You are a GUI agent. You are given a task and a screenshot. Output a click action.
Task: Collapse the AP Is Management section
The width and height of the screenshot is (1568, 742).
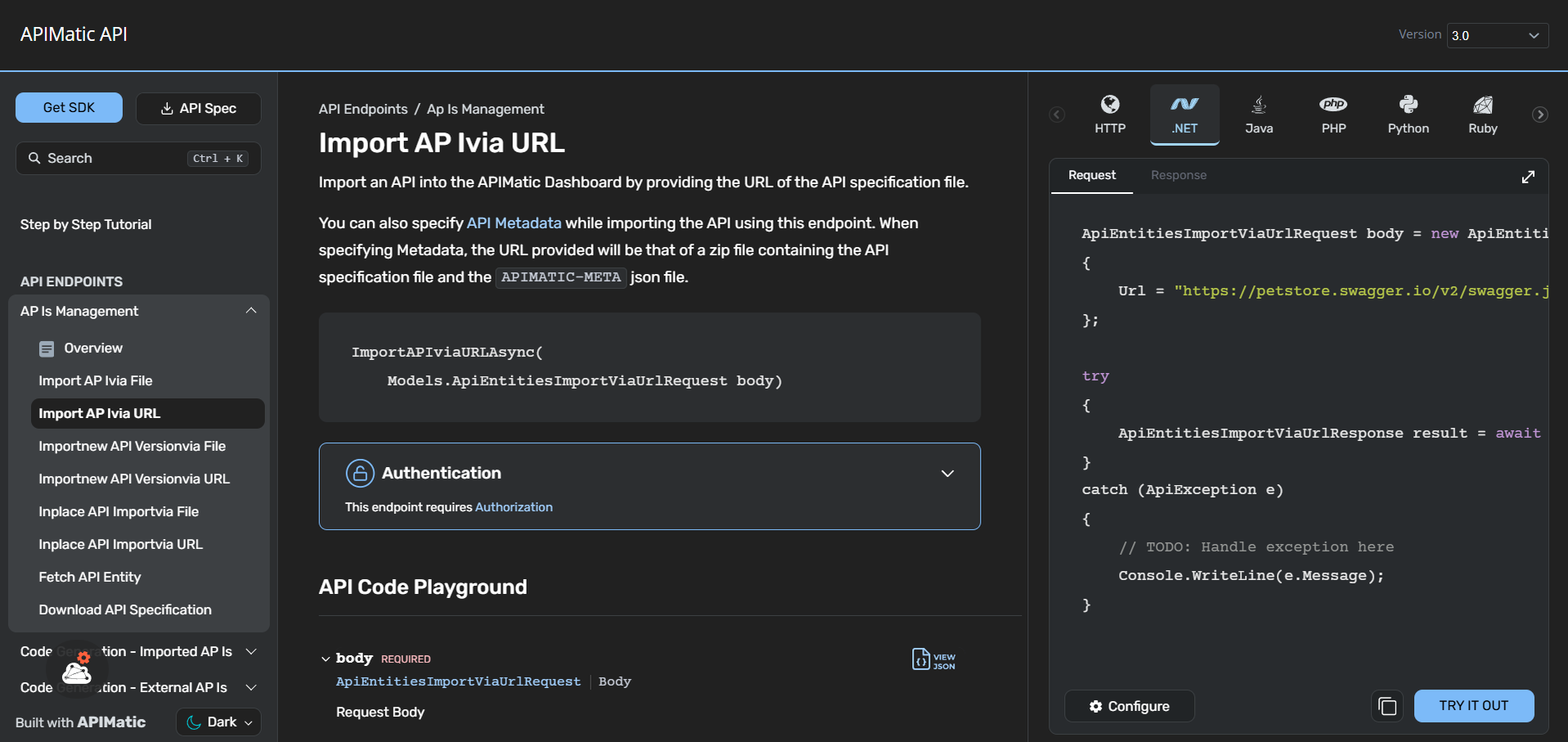(251, 311)
